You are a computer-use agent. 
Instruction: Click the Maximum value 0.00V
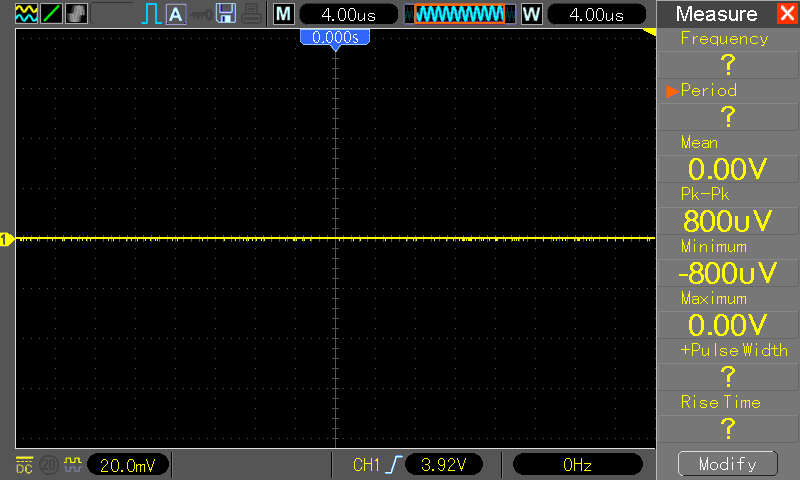pos(728,325)
